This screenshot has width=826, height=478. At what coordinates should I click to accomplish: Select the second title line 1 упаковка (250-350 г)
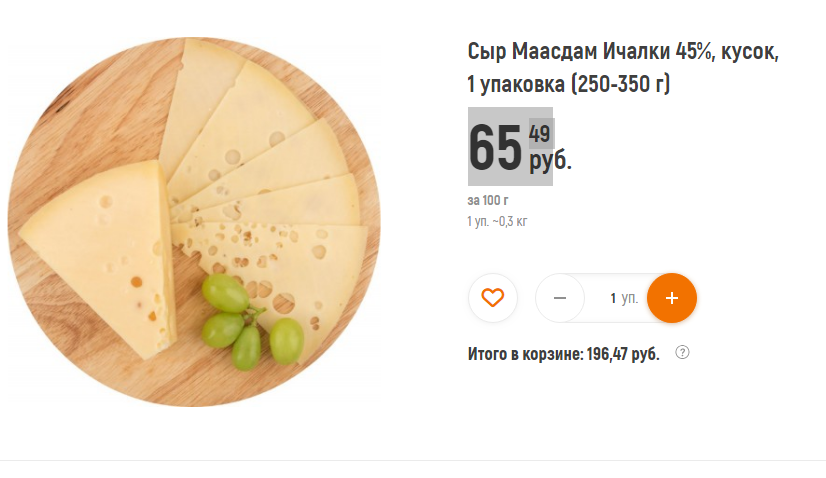point(569,84)
